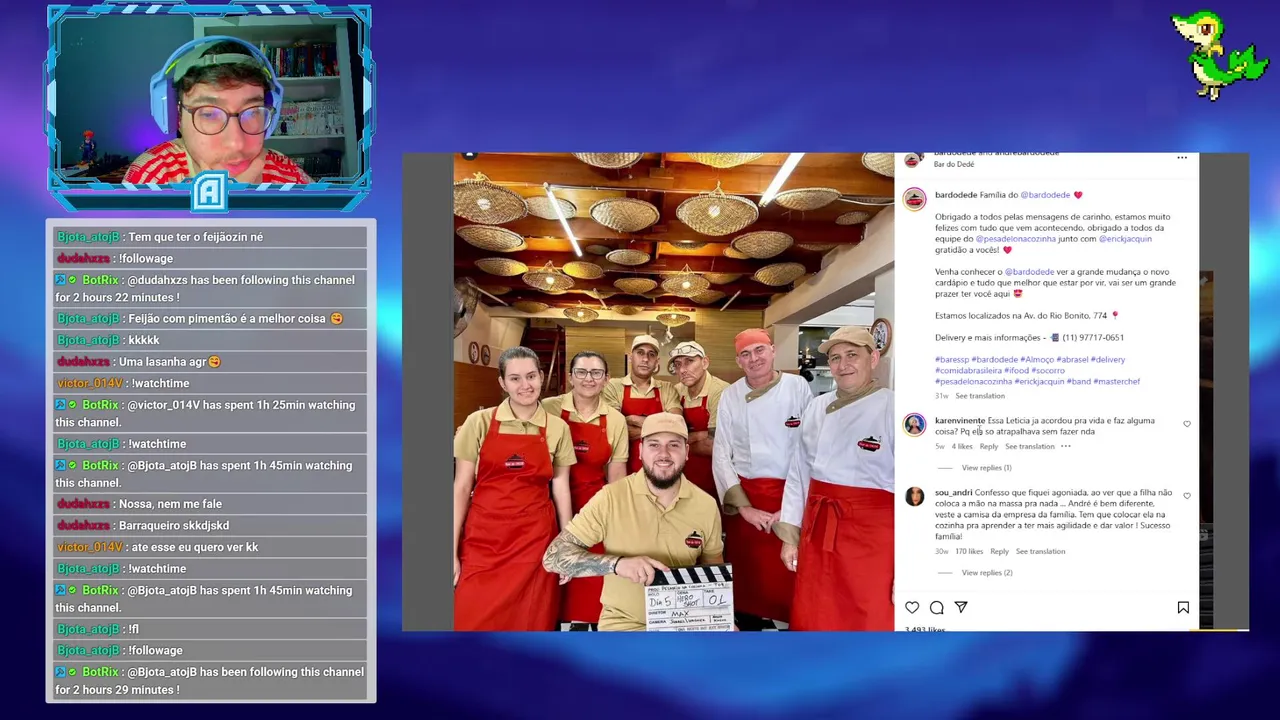This screenshot has height=720, width=1280.
Task: Click BotRix reply about 2 hours 29 minutes
Action: tap(210, 681)
